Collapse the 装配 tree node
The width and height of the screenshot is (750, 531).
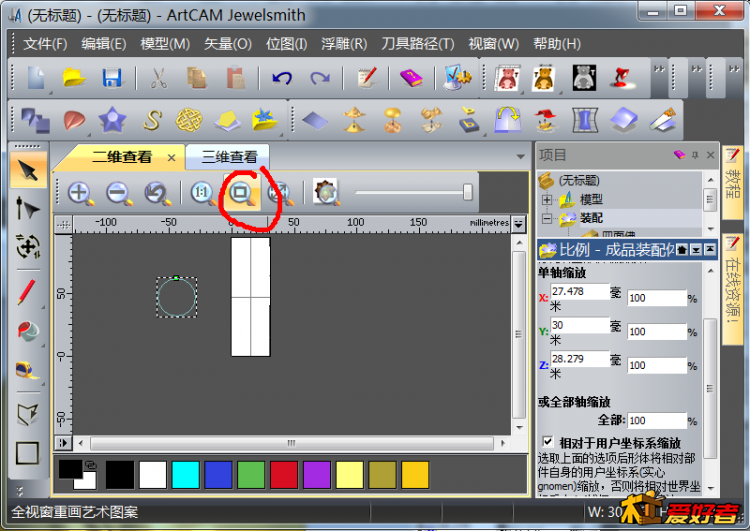(547, 218)
